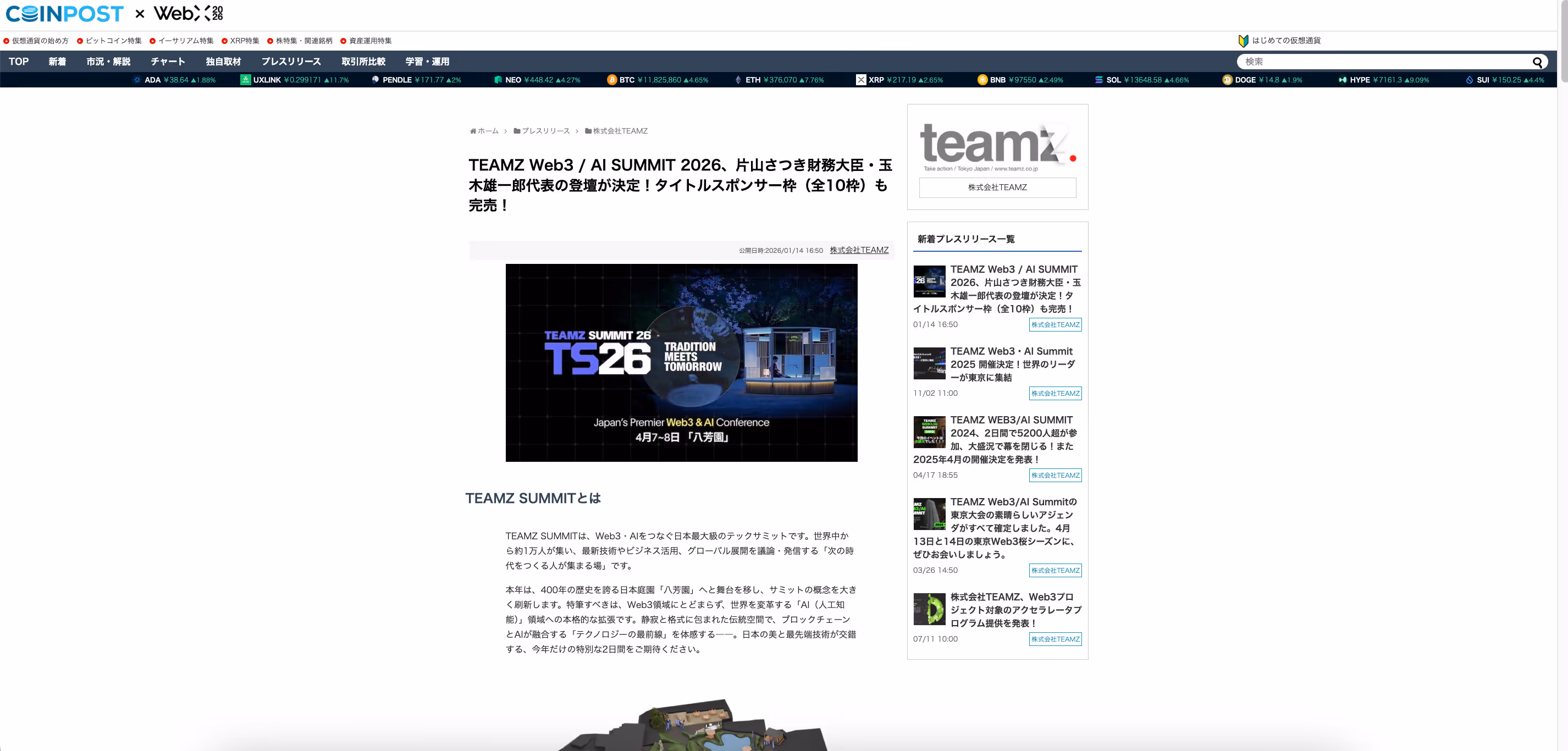This screenshot has width=1568, height=751.
Task: Click the PENDLE coin icon in ticker
Action: [x=376, y=80]
